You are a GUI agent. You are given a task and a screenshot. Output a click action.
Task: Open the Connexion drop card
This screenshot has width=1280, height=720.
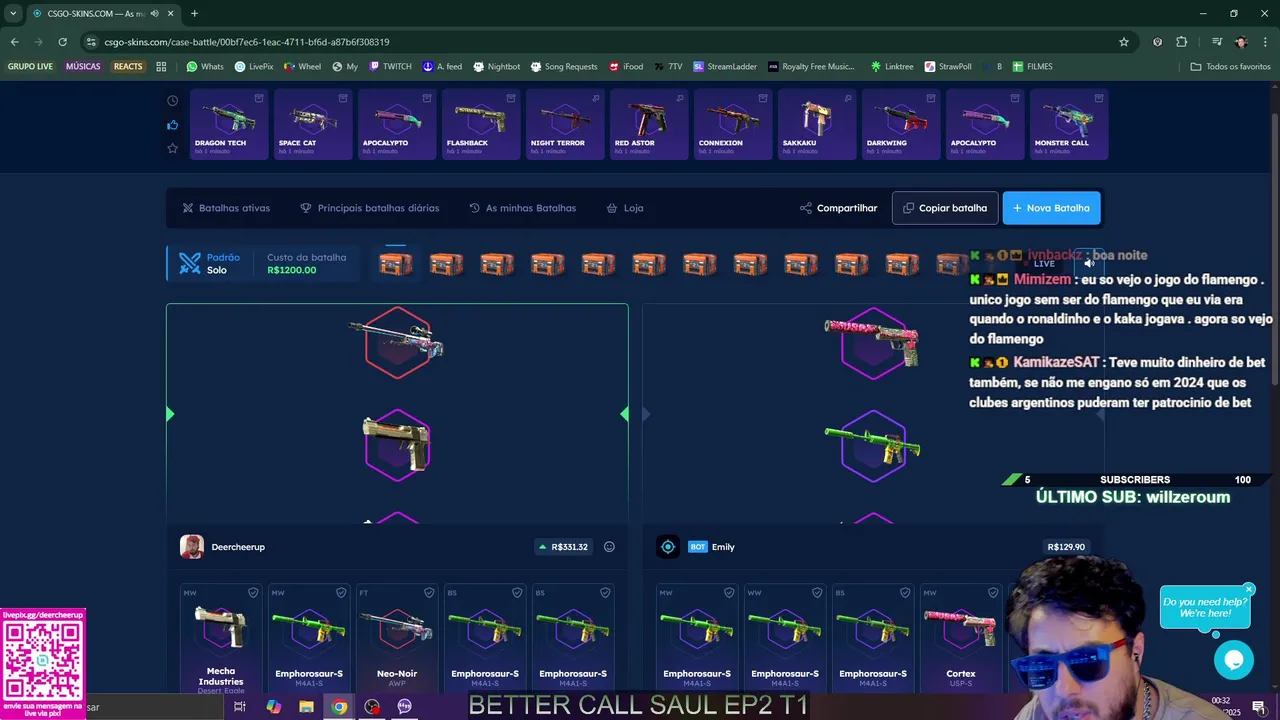pos(733,124)
